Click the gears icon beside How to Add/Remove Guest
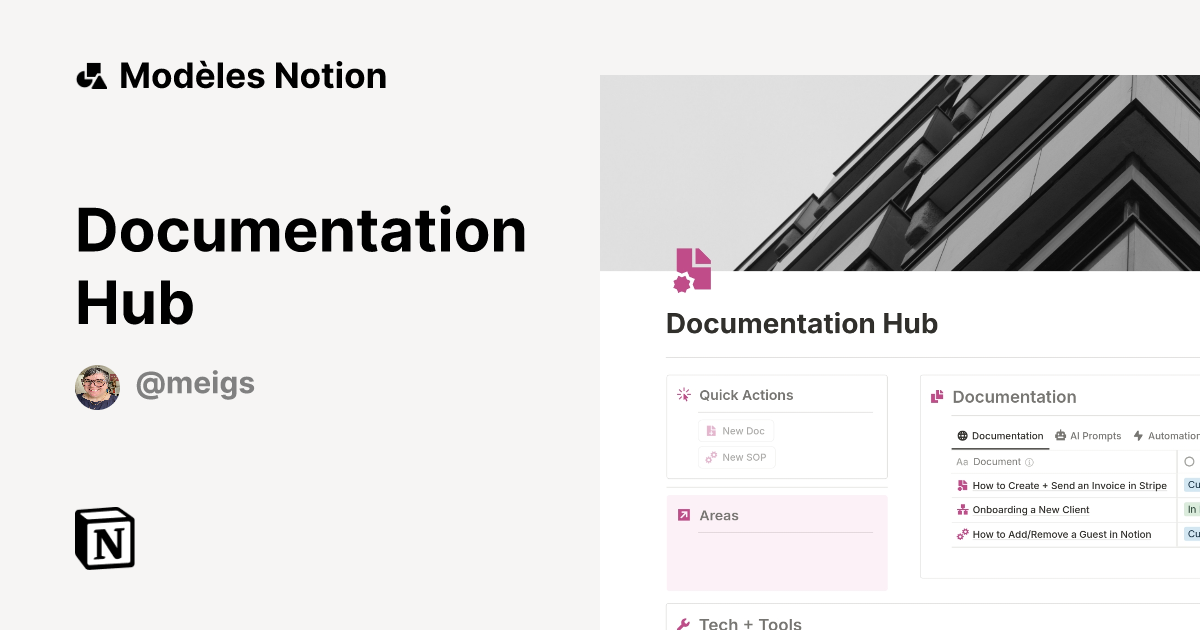The height and width of the screenshot is (630, 1200). click(x=962, y=534)
